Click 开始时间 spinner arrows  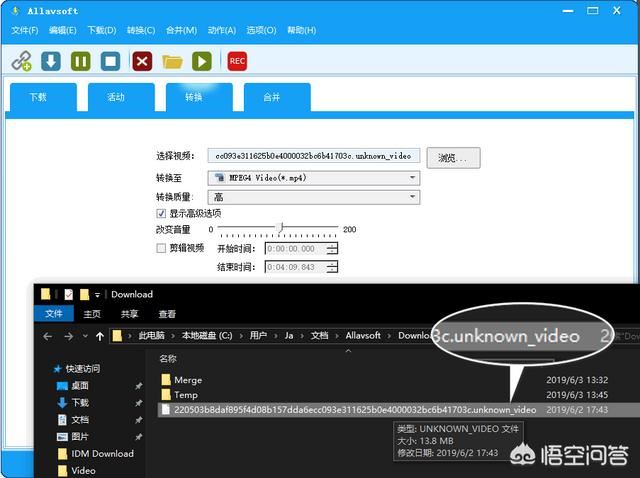tap(333, 248)
